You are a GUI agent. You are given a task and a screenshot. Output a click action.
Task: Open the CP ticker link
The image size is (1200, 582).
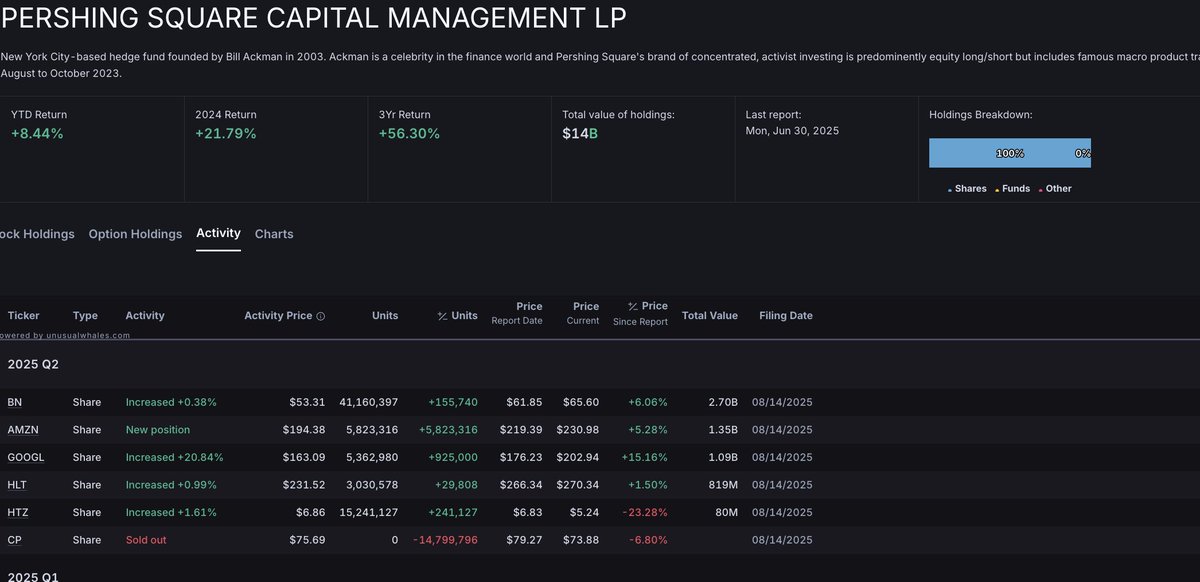tap(14, 540)
